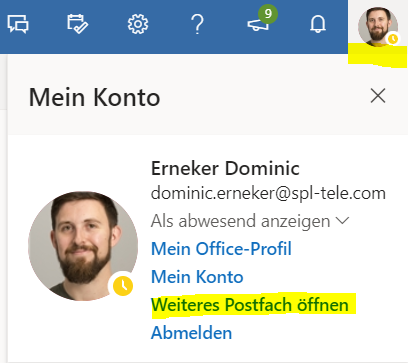Open the Mein Office-Profil link
The height and width of the screenshot is (363, 408).
pyautogui.click(x=221, y=249)
